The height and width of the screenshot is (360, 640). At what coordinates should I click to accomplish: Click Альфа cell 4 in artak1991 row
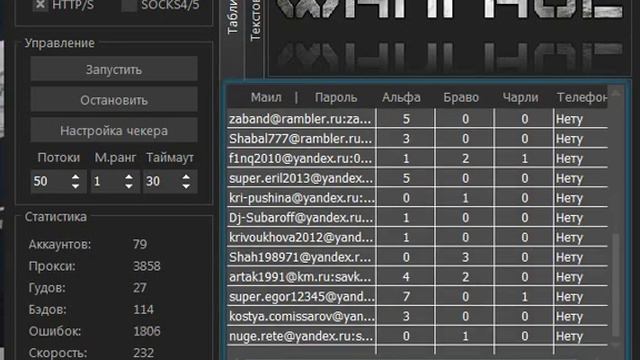pyautogui.click(x=406, y=277)
